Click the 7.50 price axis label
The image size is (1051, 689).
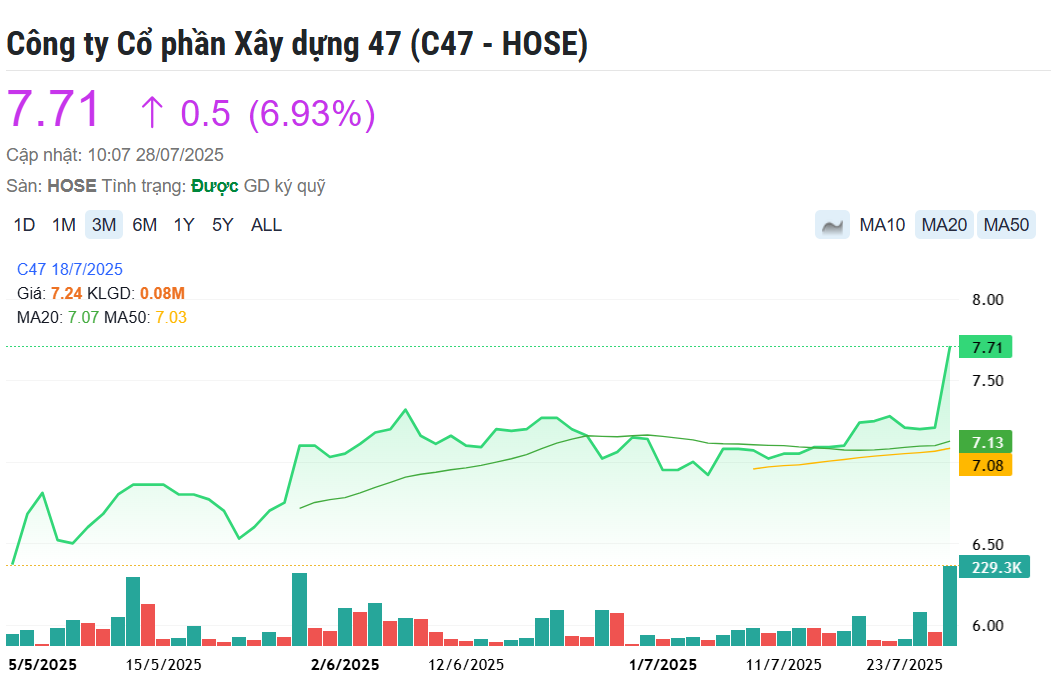point(988,381)
